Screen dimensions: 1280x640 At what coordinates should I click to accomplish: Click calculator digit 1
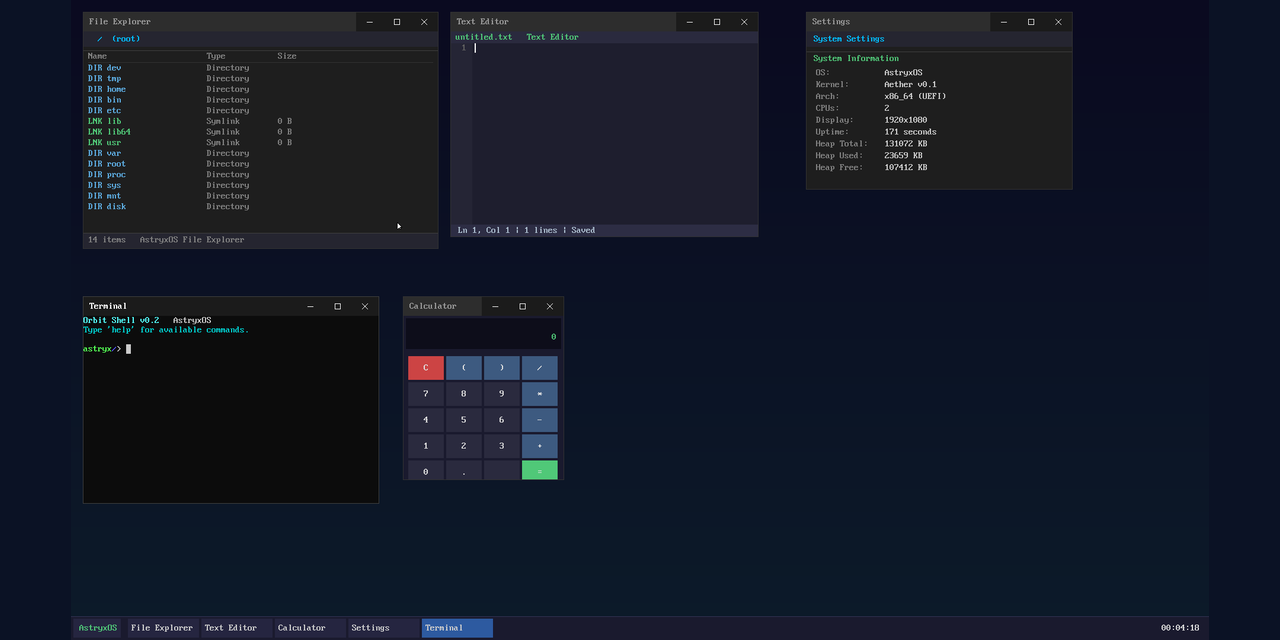(x=426, y=446)
